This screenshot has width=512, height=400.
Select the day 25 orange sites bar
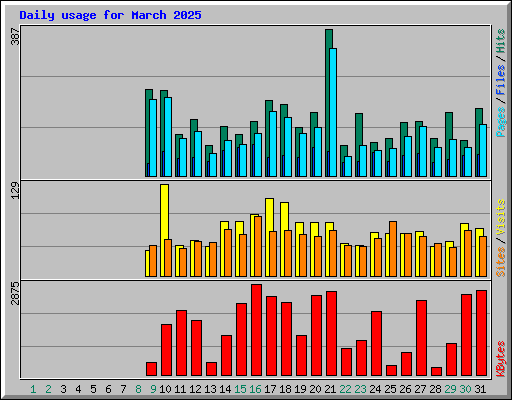coord(393,249)
